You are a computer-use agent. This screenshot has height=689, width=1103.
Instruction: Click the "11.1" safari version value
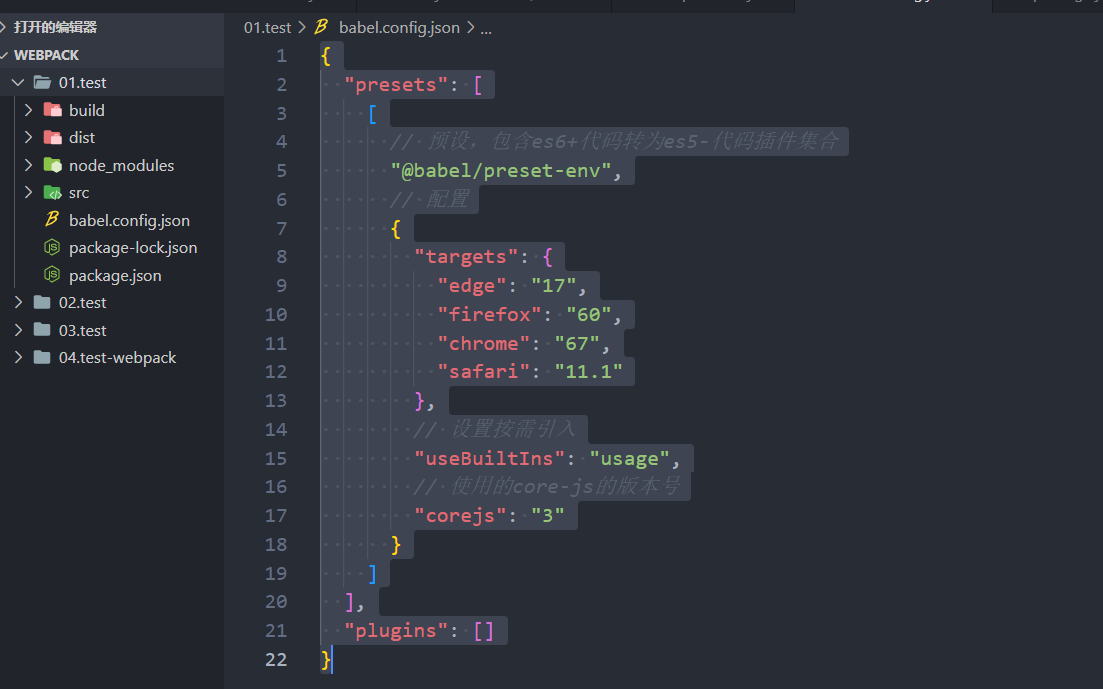coord(588,372)
